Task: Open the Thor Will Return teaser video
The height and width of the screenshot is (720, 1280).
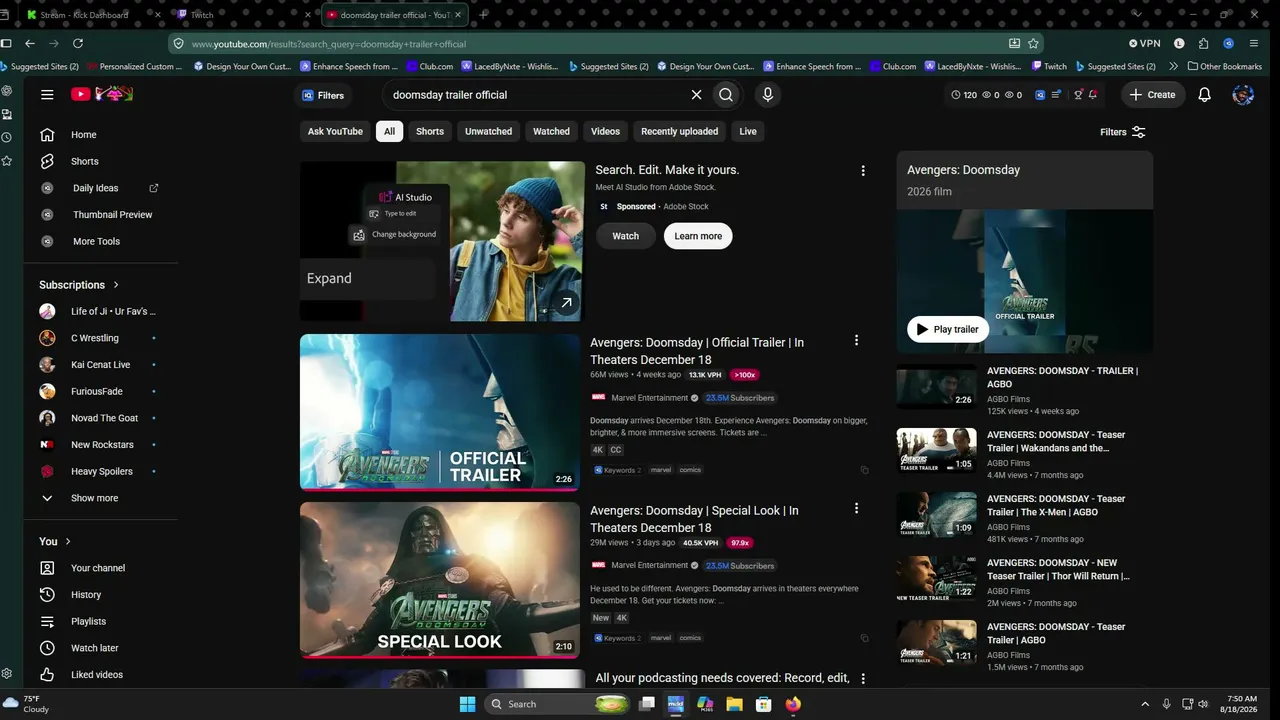Action: point(1058,569)
